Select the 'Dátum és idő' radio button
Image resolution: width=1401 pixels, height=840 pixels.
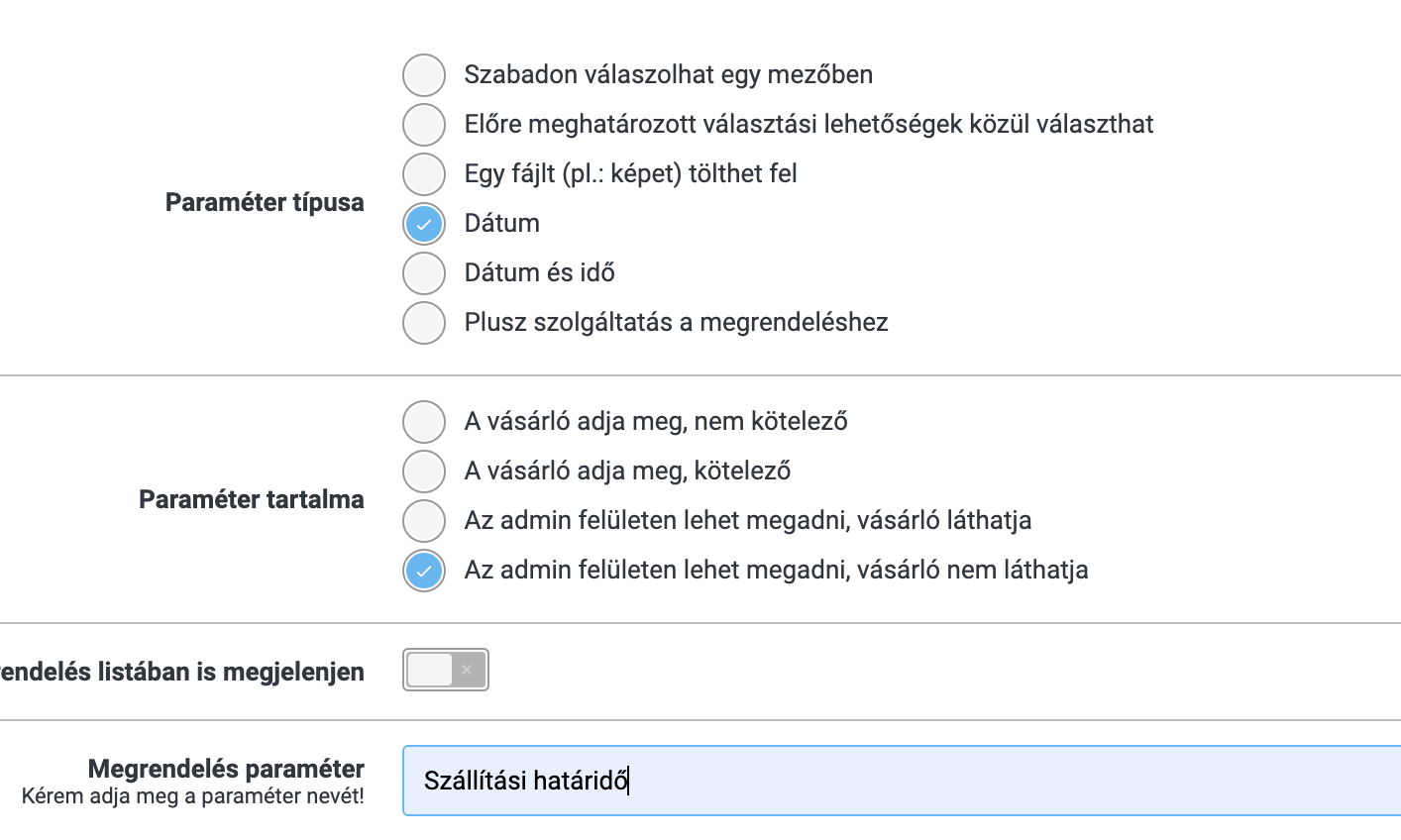click(x=424, y=273)
